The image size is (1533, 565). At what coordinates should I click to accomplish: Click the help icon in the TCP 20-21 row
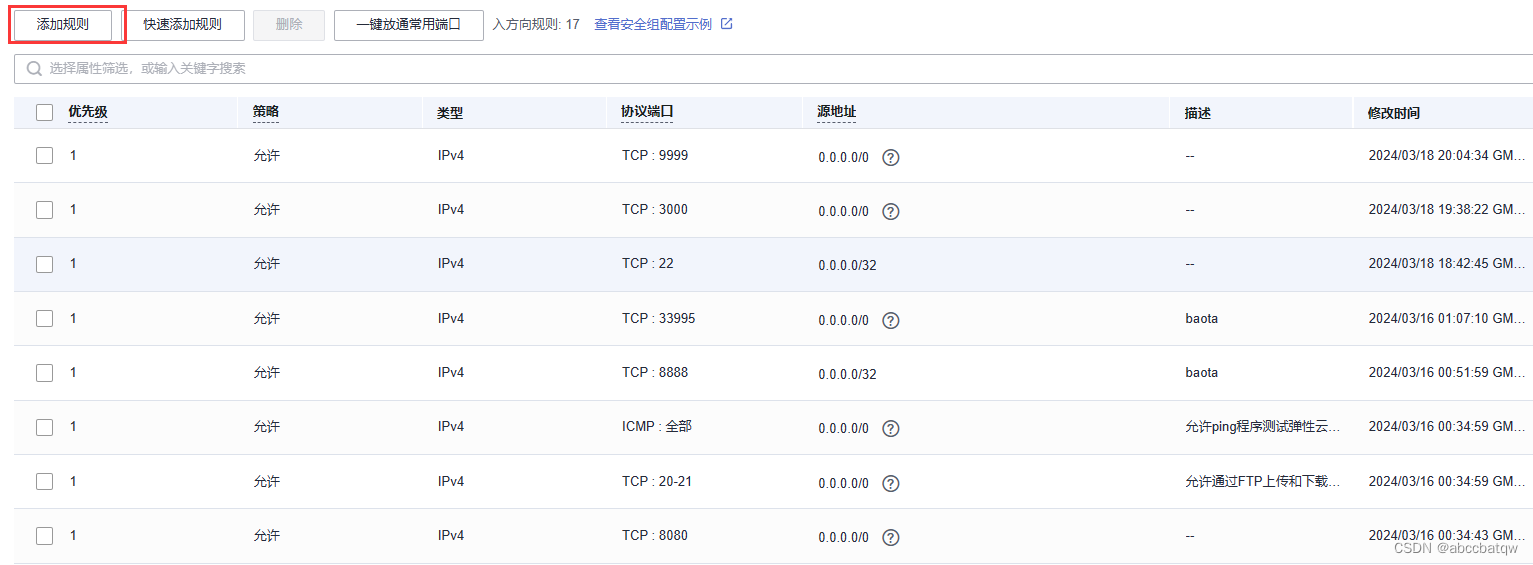point(891,483)
